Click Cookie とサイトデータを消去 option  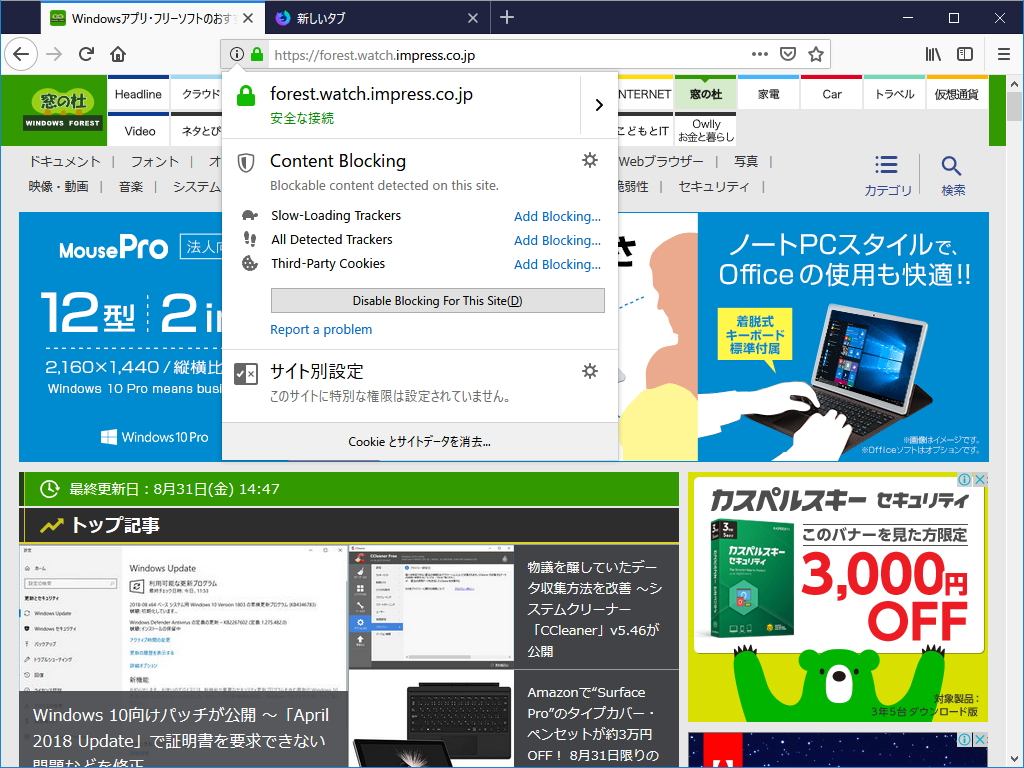click(421, 441)
